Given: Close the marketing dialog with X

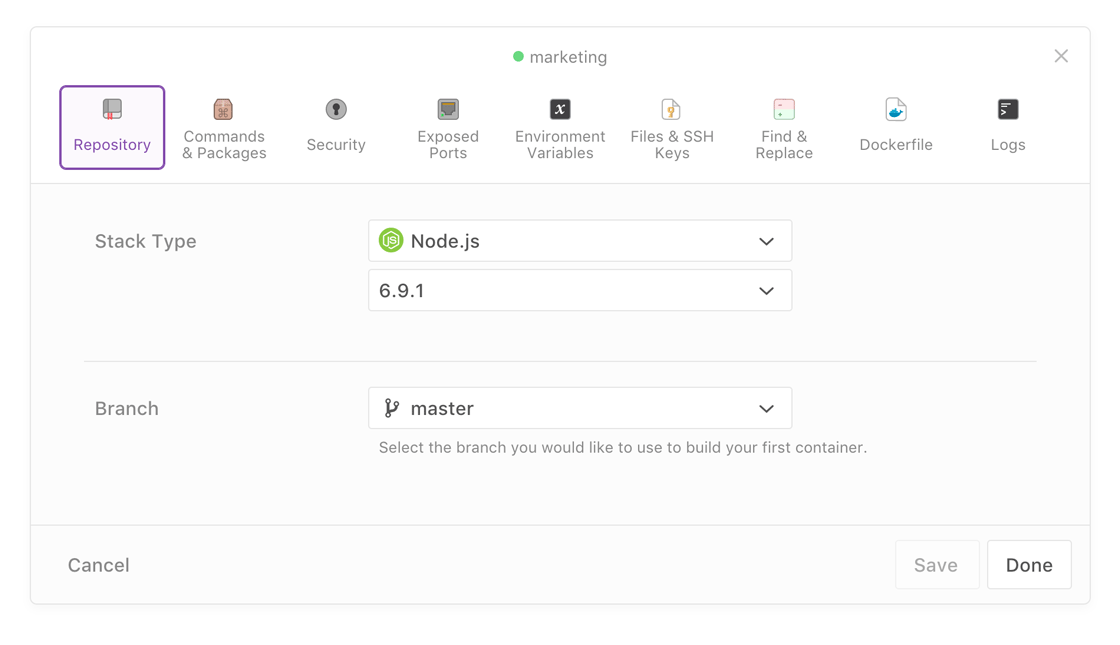Looking at the screenshot, I should coord(1061,57).
